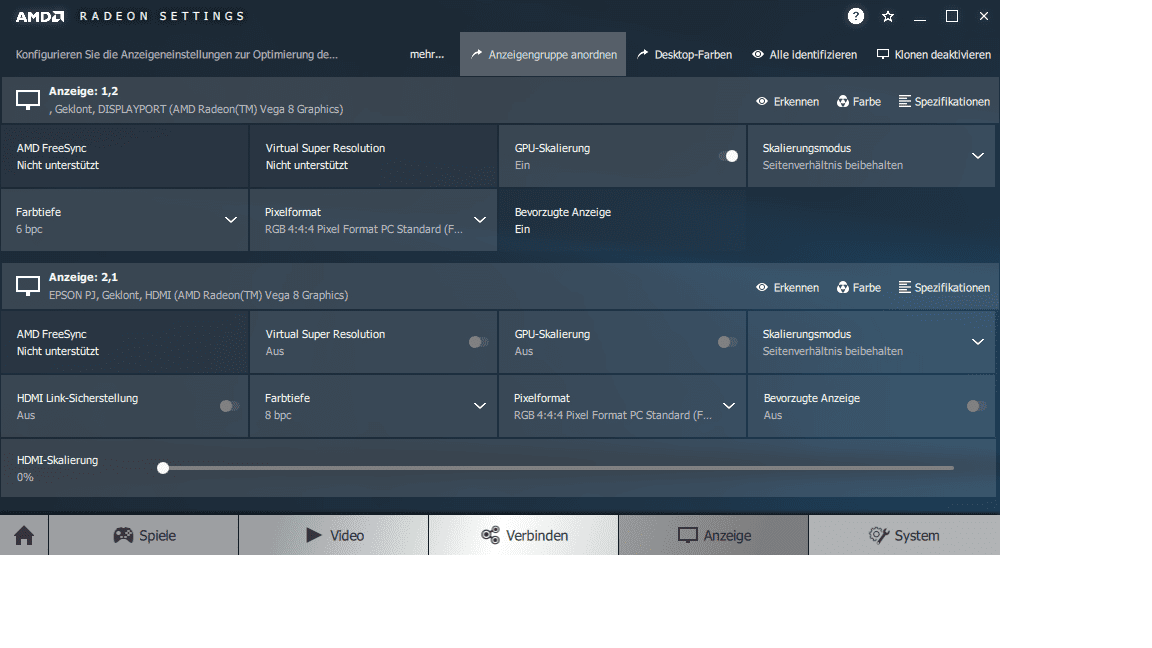Switch to the Verbinden tab
The height and width of the screenshot is (648, 1152).
(x=524, y=535)
